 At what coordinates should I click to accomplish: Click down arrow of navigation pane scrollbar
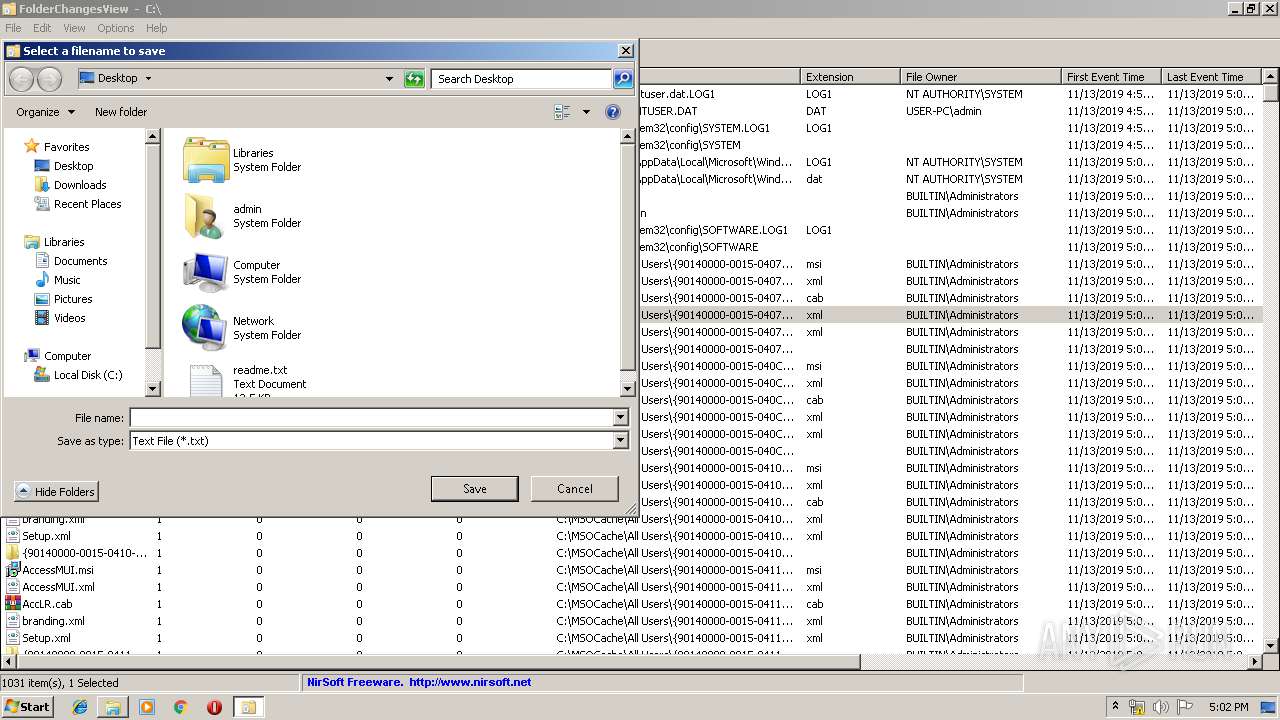153,389
